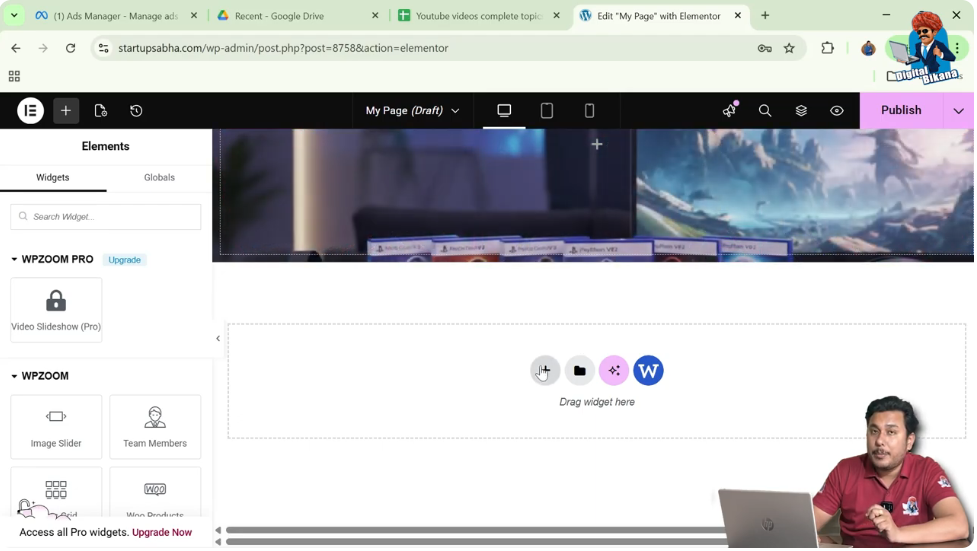The image size is (977, 551).
Task: Go back in browser history
Action: coord(16,48)
